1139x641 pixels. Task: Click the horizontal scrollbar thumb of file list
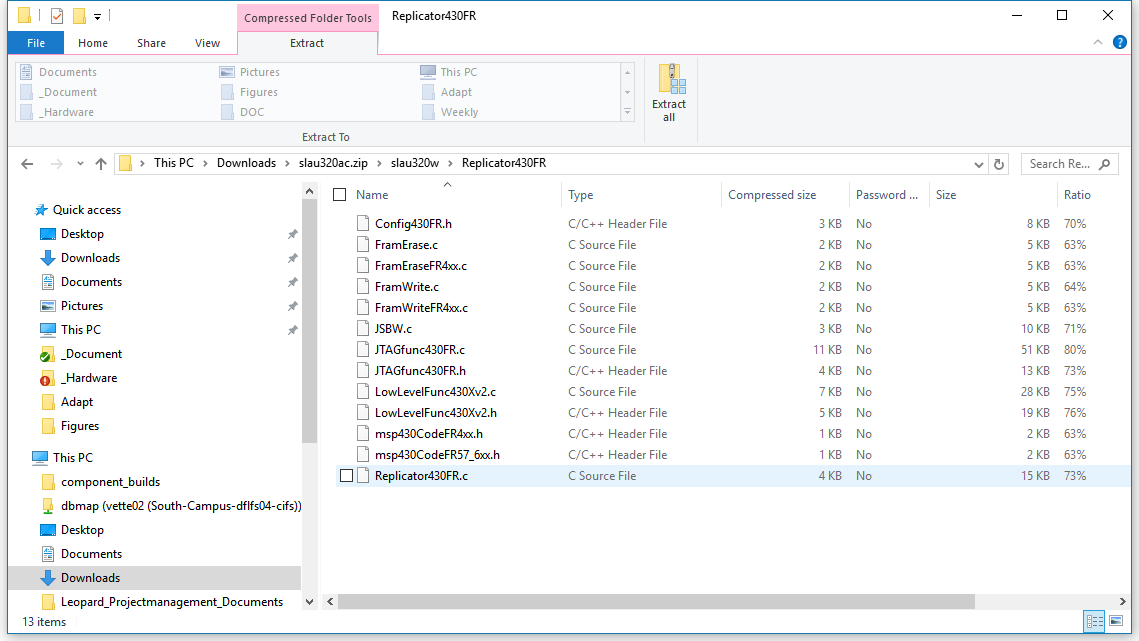coord(656,602)
